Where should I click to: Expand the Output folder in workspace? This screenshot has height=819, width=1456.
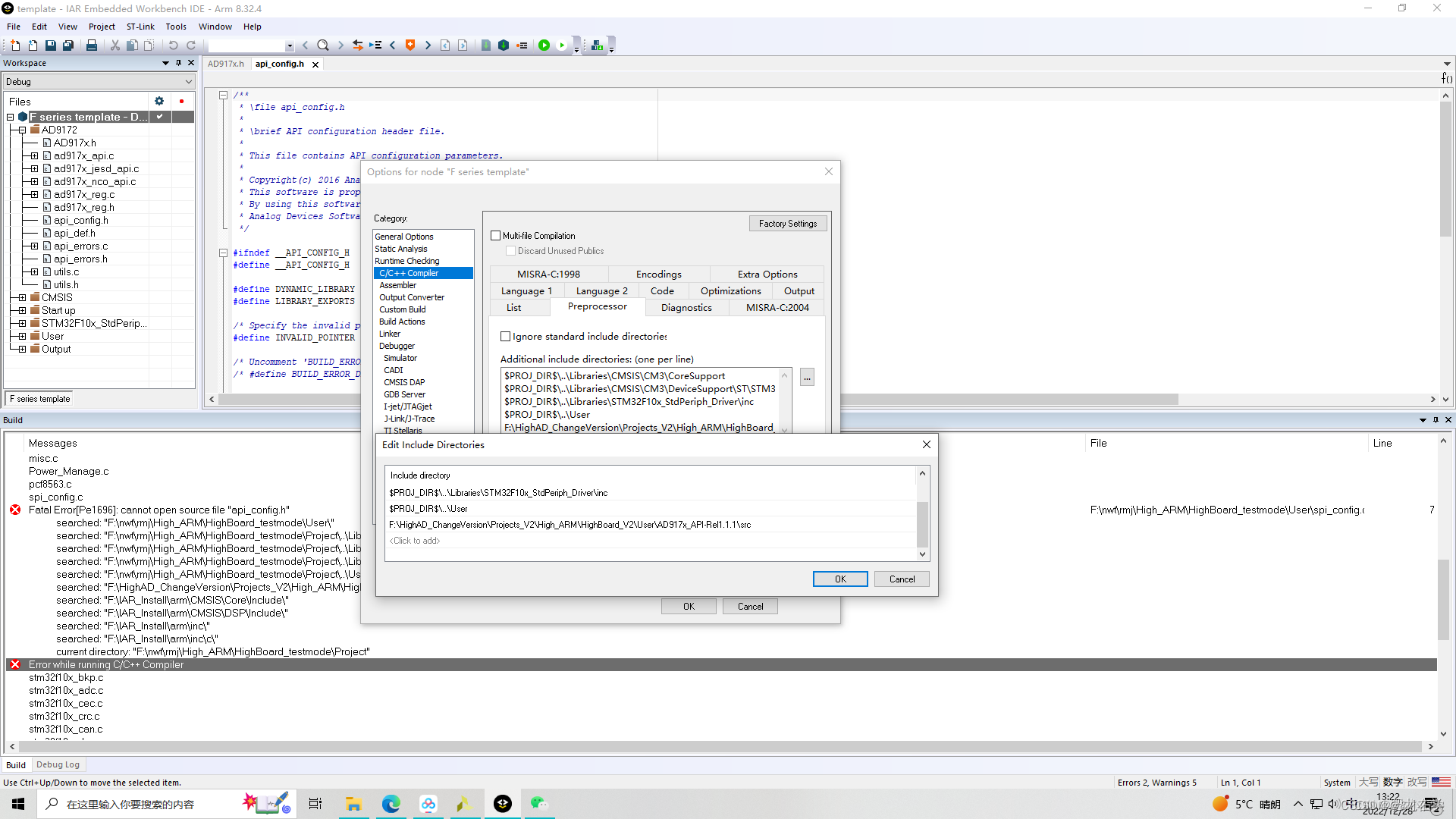[x=20, y=349]
